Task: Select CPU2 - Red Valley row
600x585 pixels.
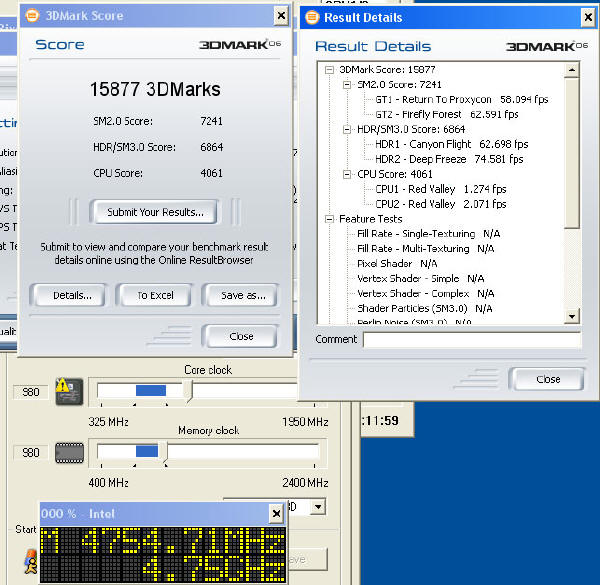Action: click(441, 204)
